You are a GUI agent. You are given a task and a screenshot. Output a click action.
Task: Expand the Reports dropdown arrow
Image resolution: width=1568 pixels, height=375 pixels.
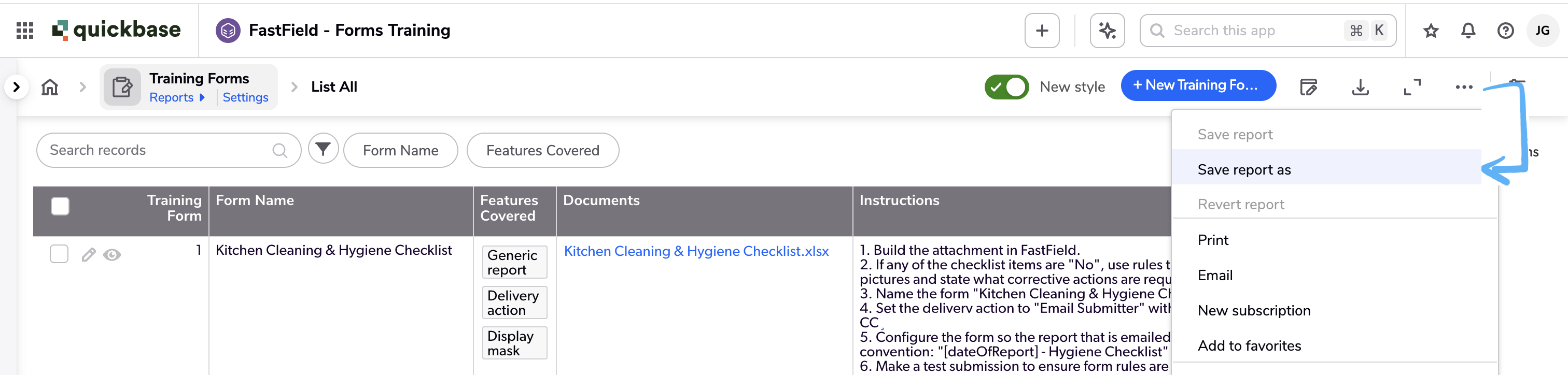202,97
